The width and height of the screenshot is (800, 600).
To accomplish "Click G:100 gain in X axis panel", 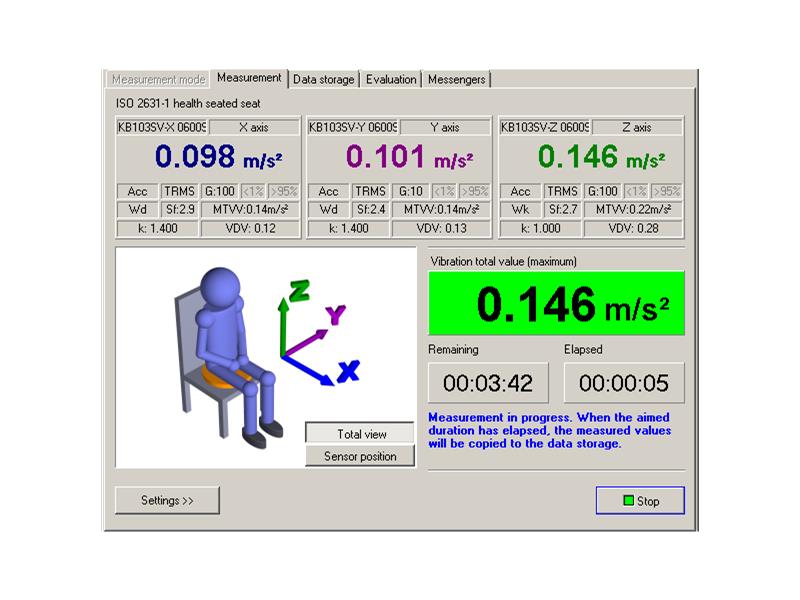I will (x=219, y=191).
